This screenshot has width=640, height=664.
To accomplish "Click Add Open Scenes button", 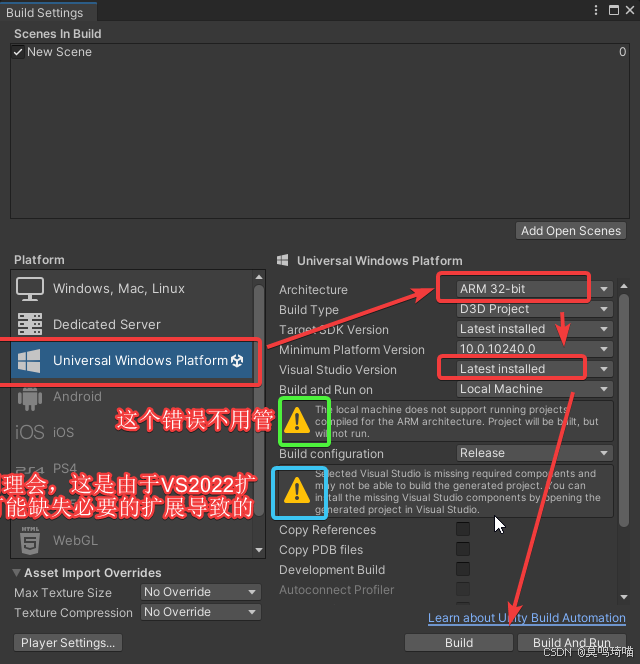I will 571,231.
